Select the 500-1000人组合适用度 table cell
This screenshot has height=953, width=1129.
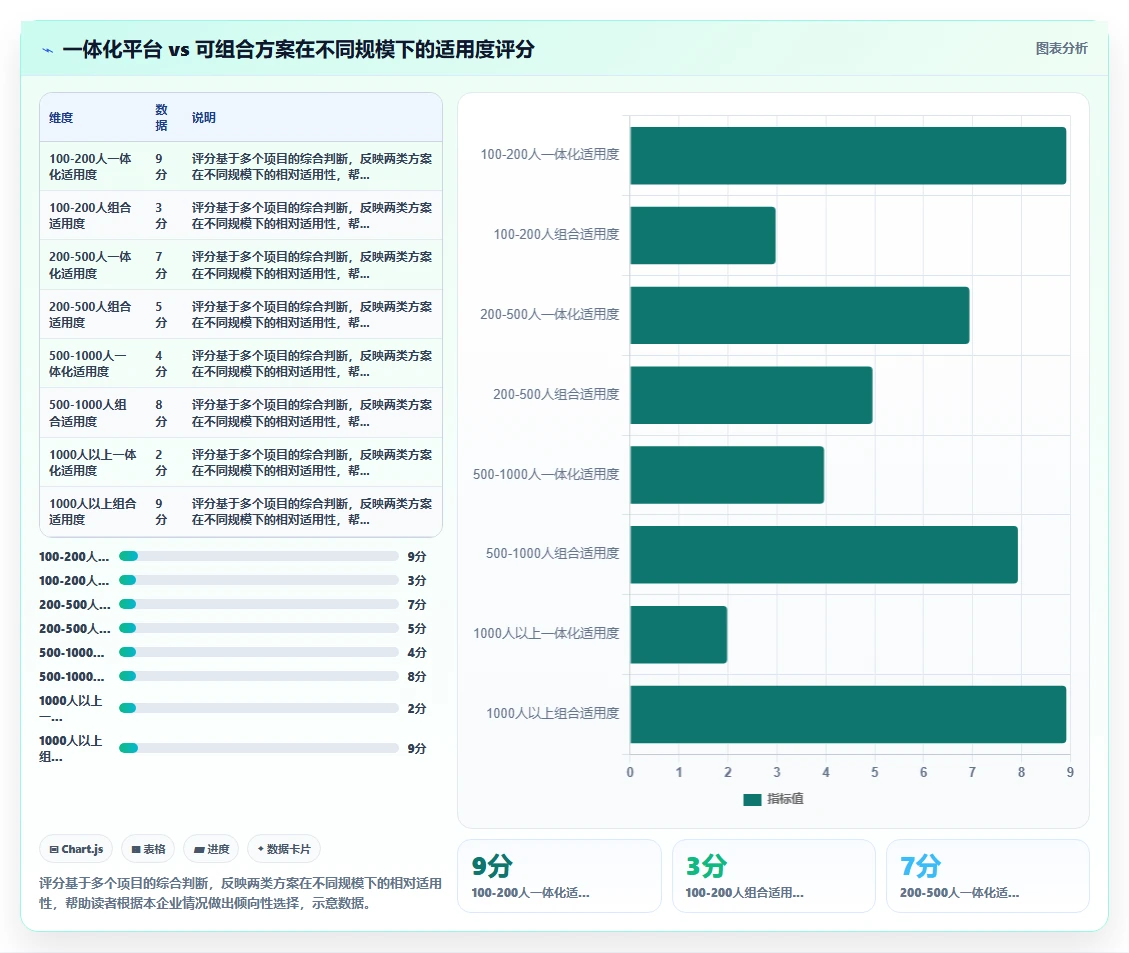tap(92, 413)
